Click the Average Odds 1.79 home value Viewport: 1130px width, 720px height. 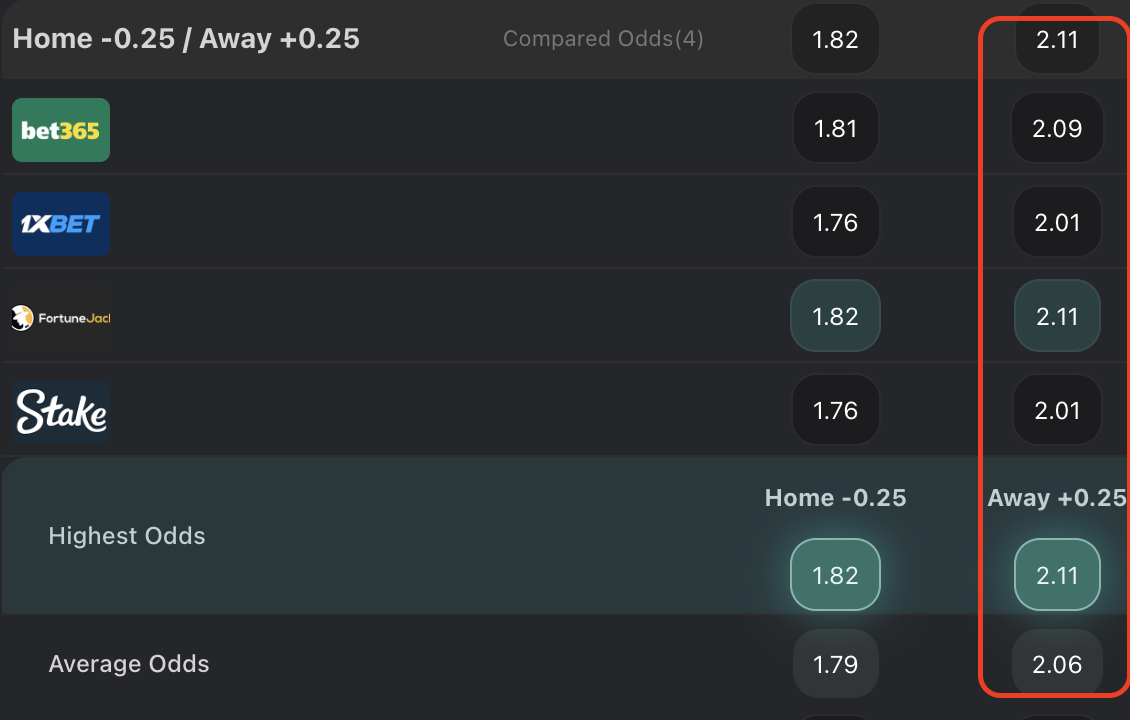pos(835,663)
